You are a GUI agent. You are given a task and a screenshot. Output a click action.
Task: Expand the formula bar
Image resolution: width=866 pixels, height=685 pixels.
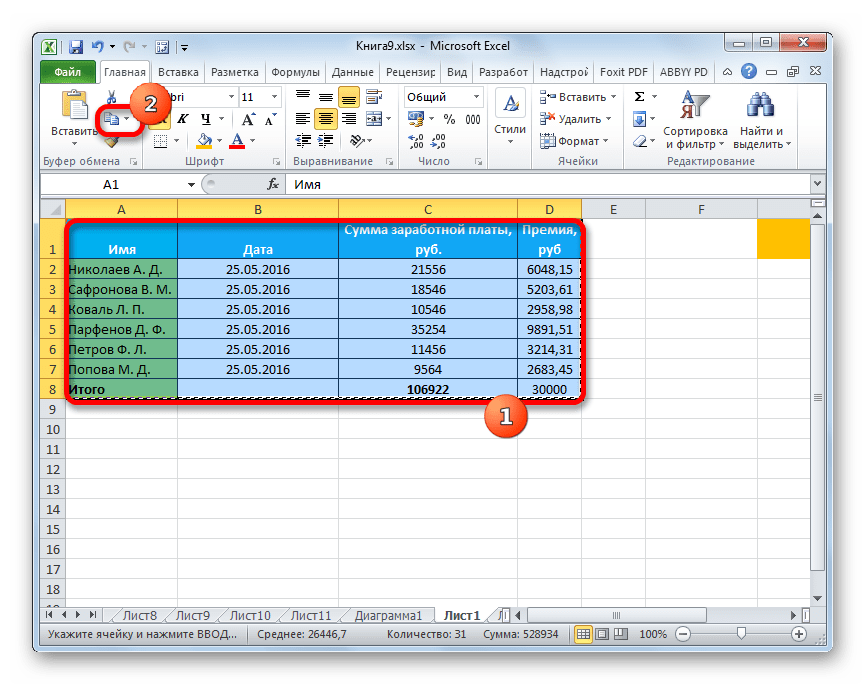[x=817, y=184]
